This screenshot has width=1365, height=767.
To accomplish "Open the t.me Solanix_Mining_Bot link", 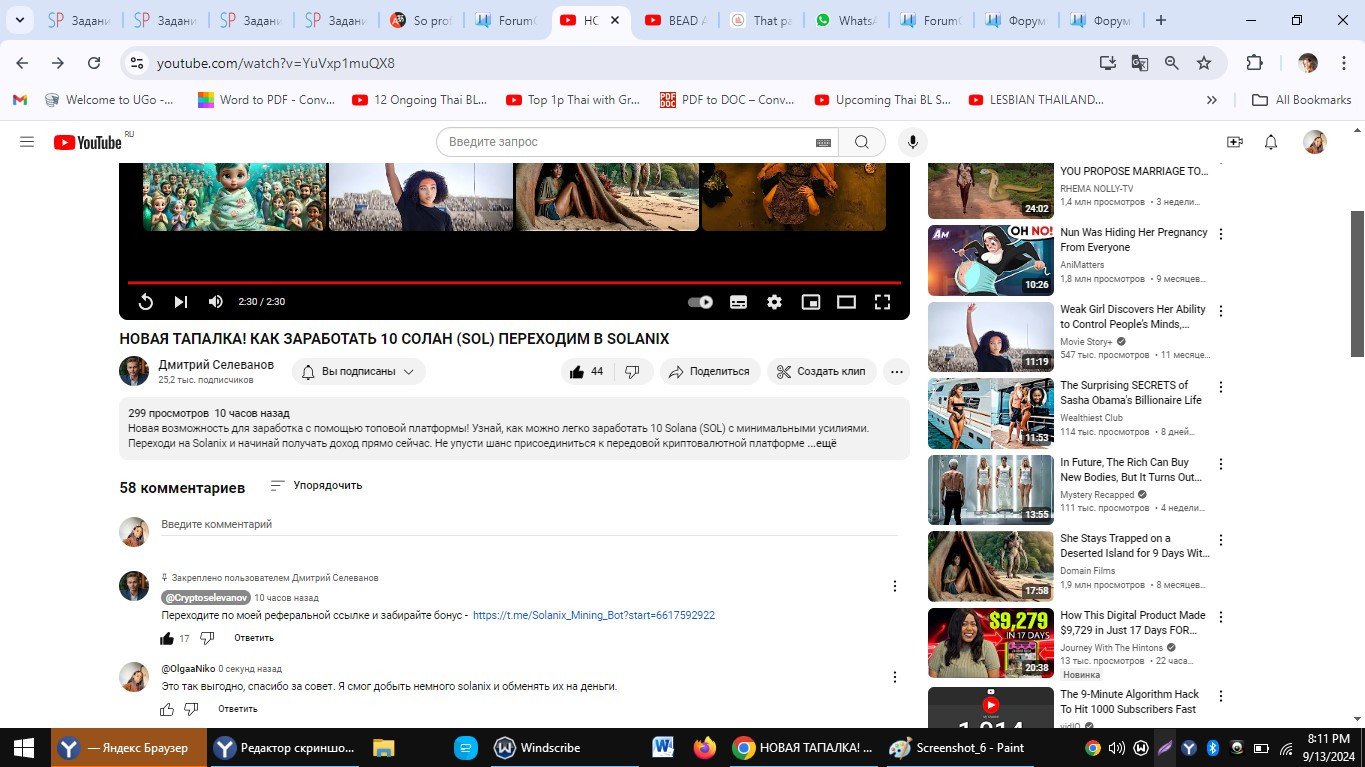I will tap(594, 616).
